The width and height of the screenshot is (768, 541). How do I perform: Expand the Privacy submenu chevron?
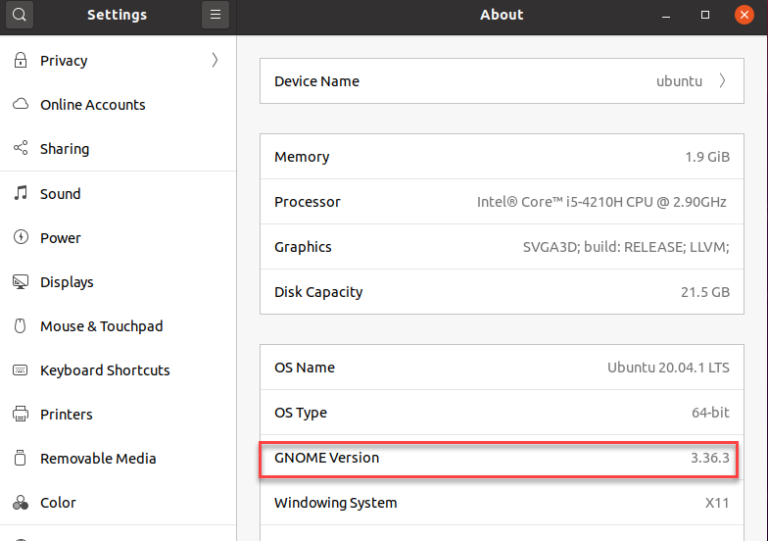point(215,60)
